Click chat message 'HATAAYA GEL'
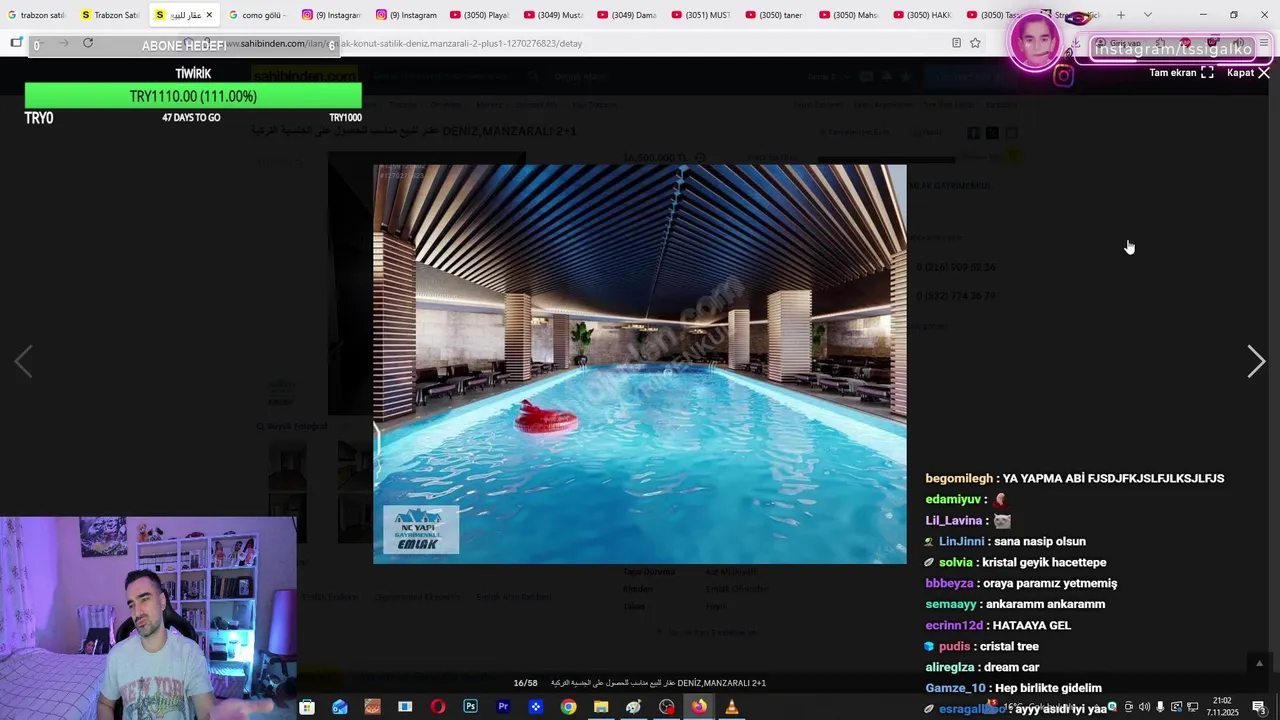The height and width of the screenshot is (720, 1280). click(1031, 625)
